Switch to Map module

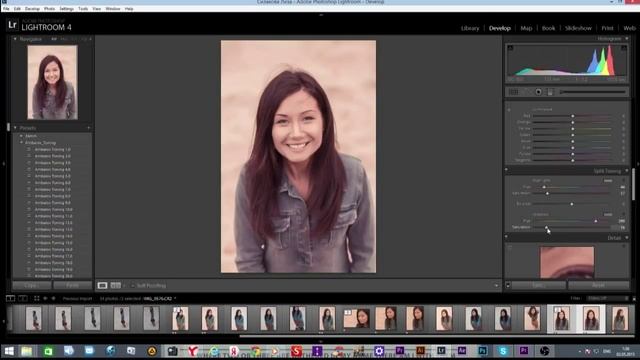pos(526,28)
